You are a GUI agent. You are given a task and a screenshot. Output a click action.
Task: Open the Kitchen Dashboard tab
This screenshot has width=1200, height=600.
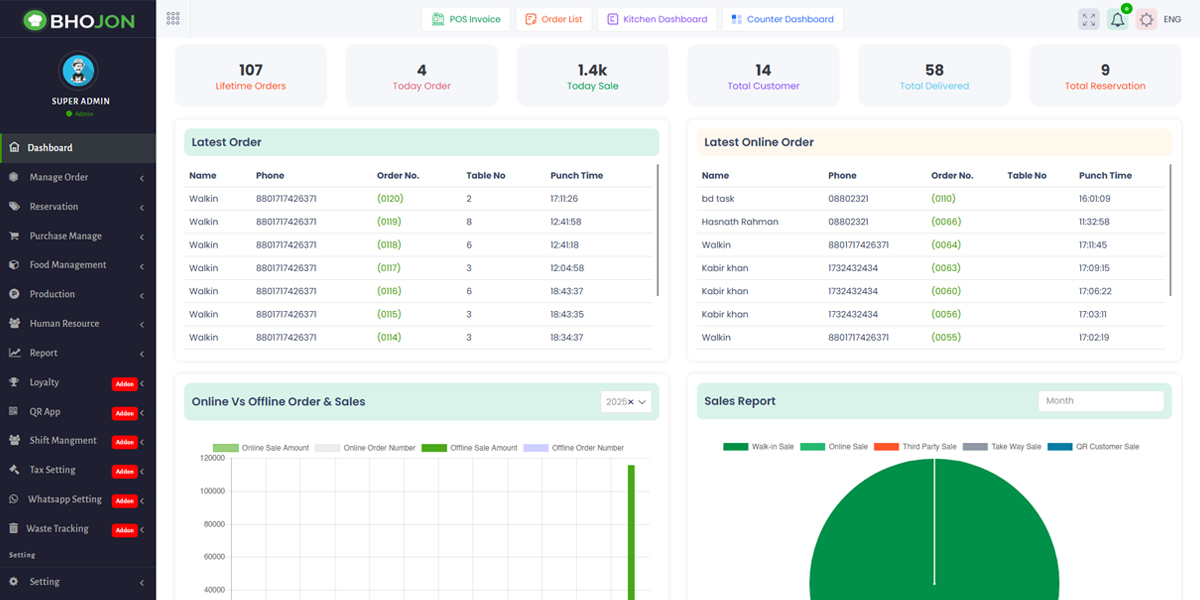click(657, 18)
